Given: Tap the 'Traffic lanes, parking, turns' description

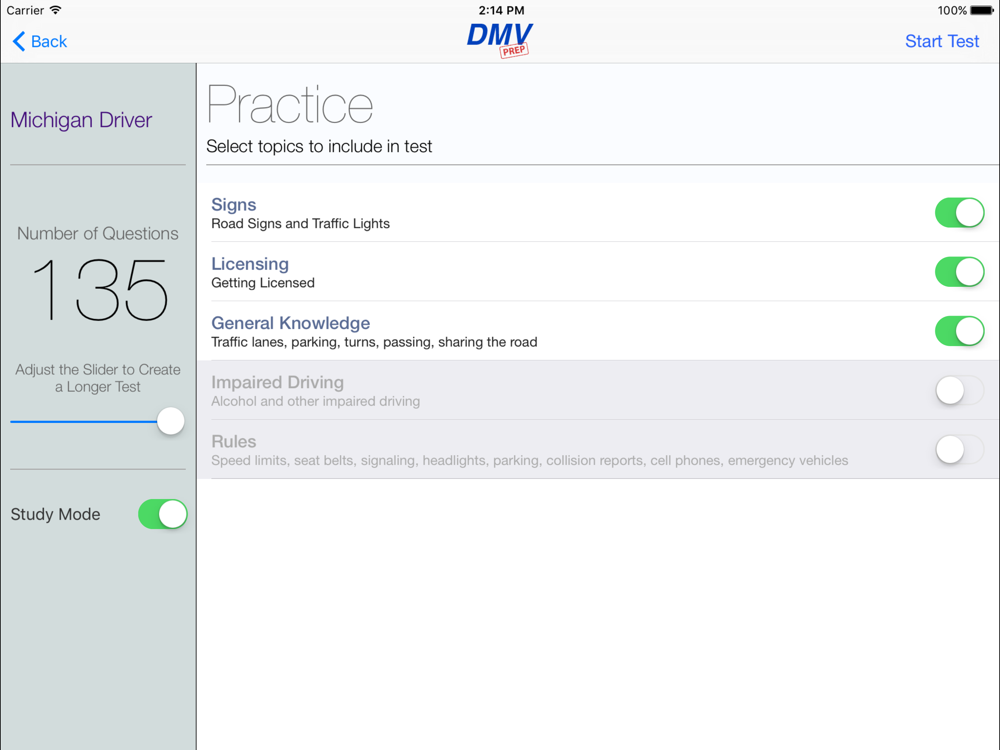Looking at the screenshot, I should click(x=374, y=342).
